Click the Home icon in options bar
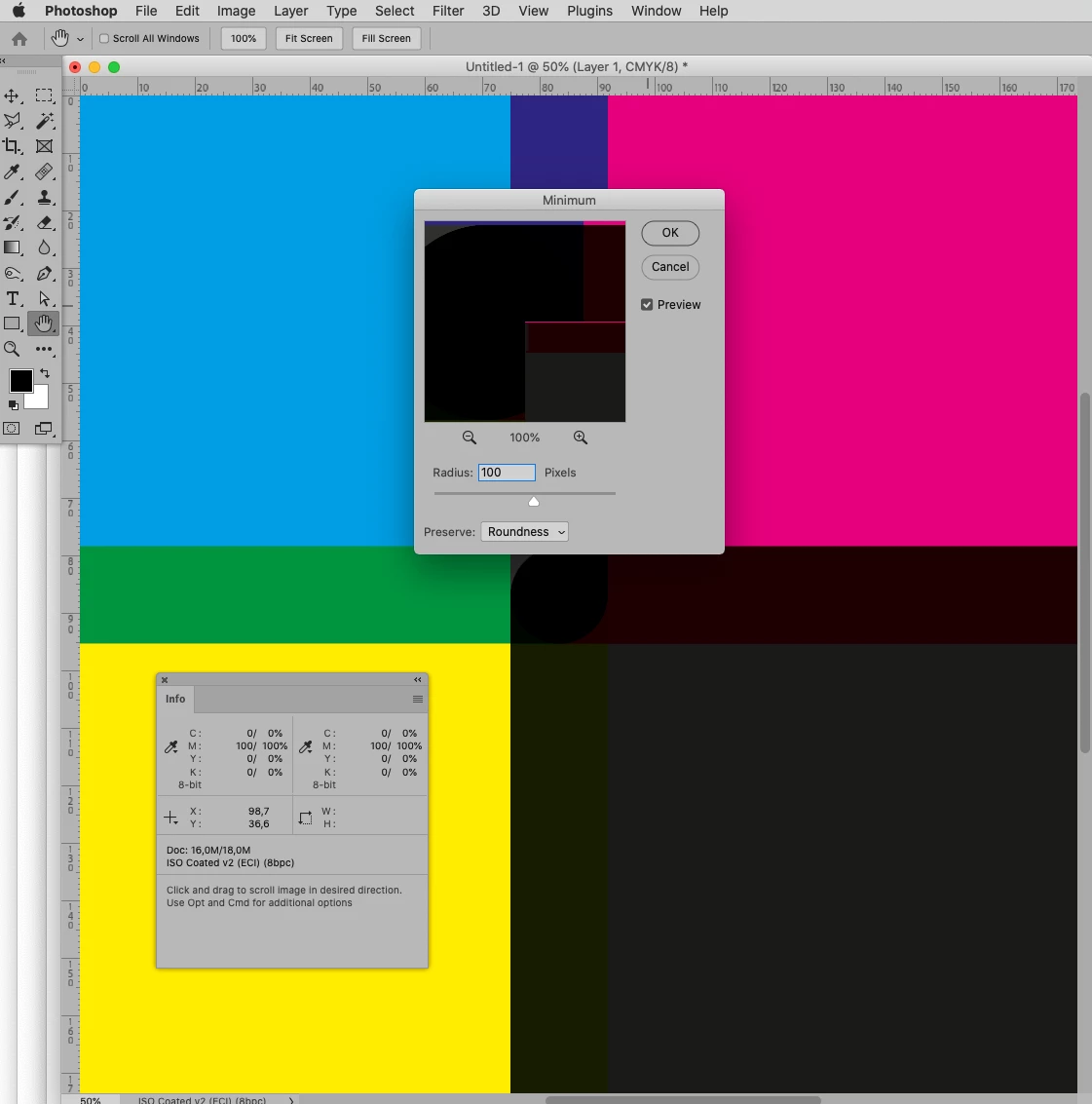This screenshot has width=1092, height=1104. point(19,39)
